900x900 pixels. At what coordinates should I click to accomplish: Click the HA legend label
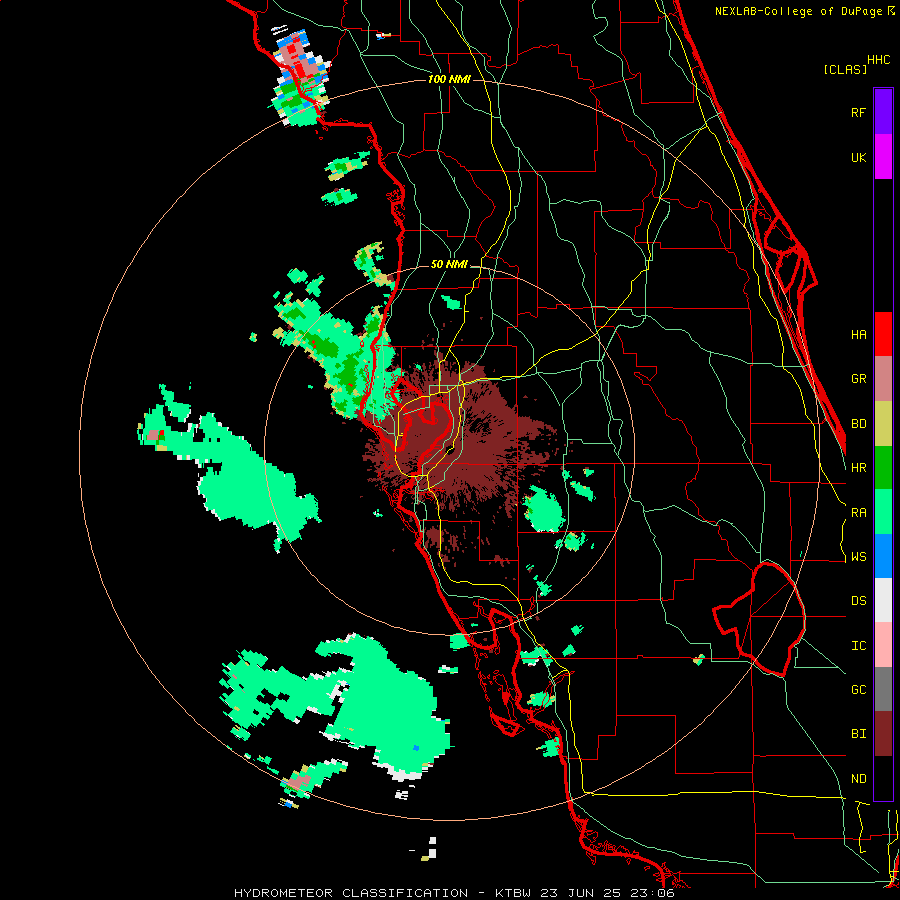[x=858, y=334]
